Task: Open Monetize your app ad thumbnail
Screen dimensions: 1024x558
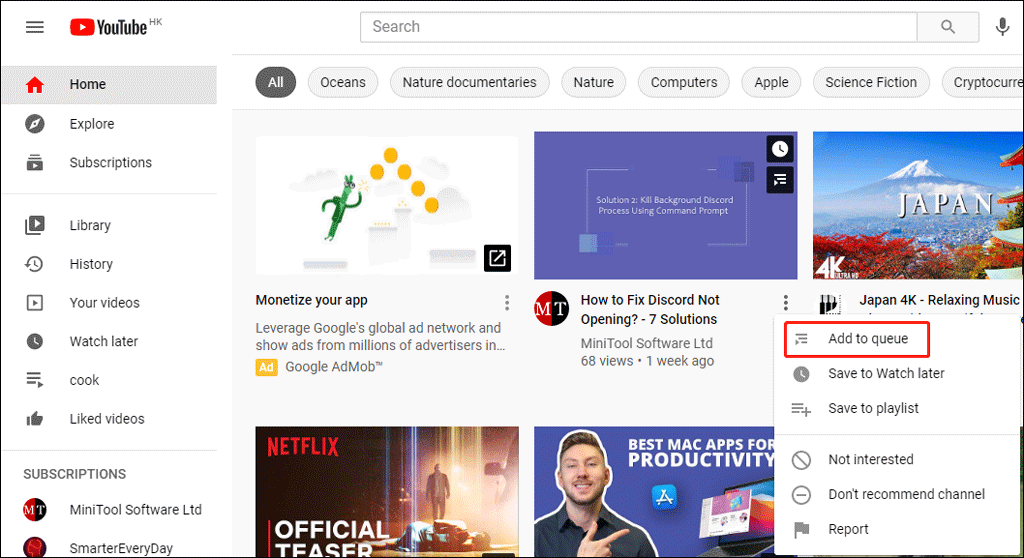Action: [387, 205]
